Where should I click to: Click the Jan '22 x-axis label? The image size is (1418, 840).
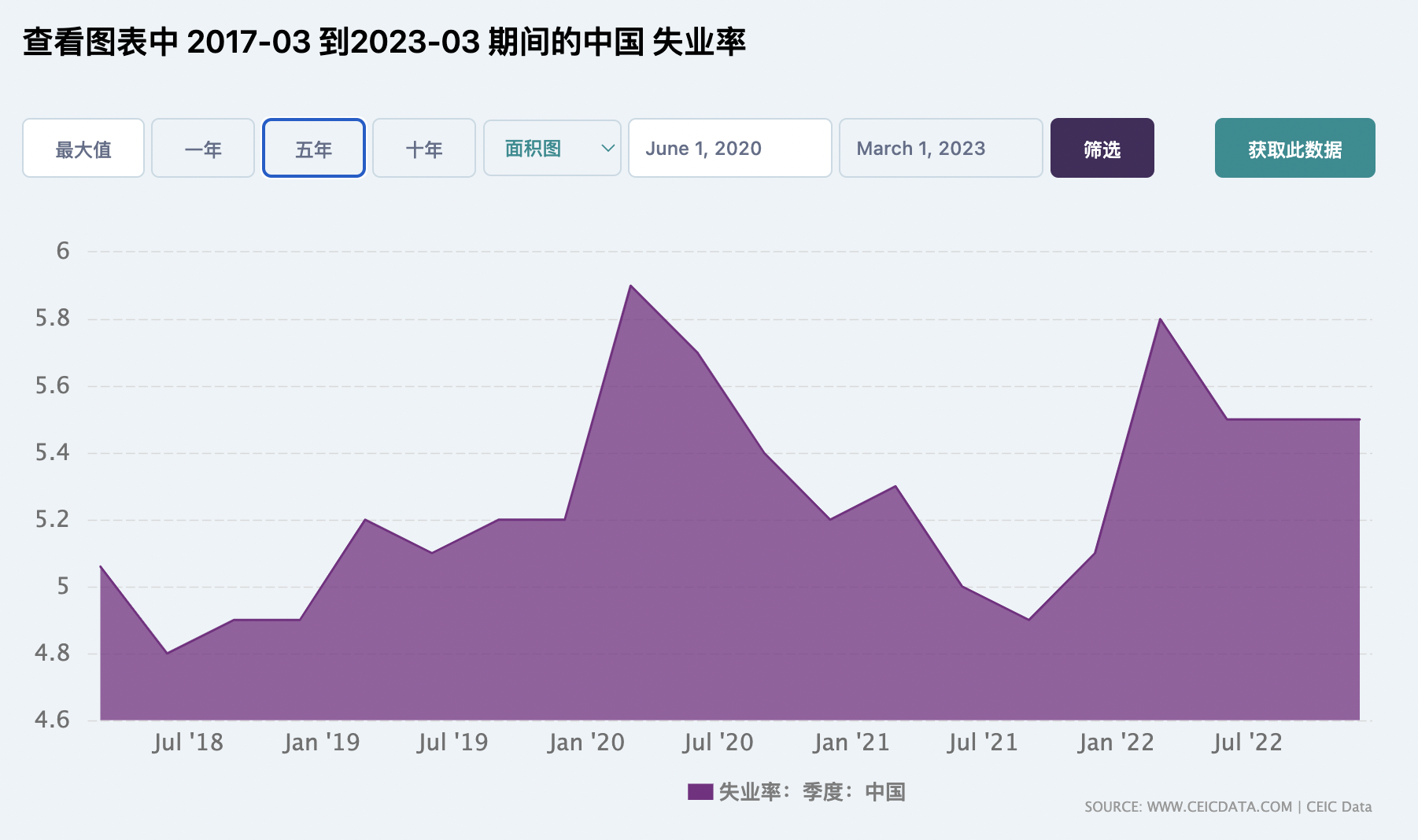pos(1116,742)
